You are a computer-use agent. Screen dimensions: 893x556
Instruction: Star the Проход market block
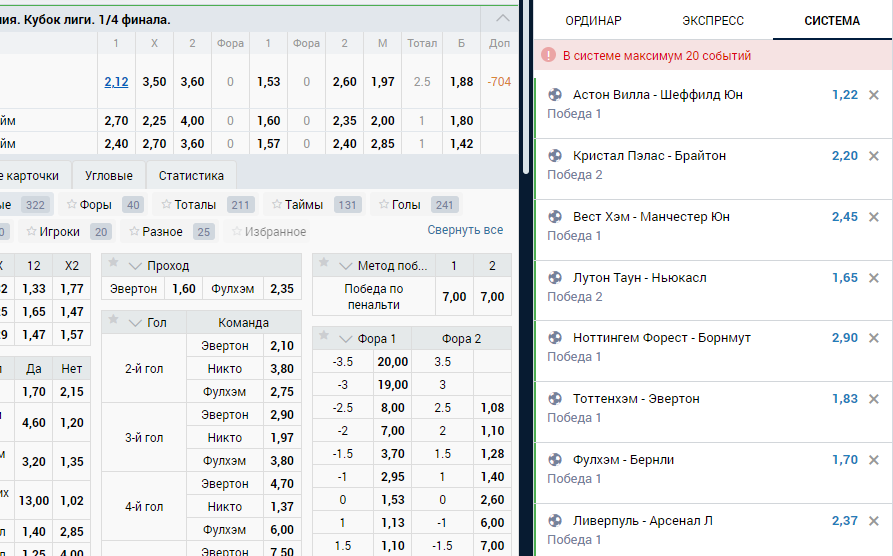coord(113,263)
